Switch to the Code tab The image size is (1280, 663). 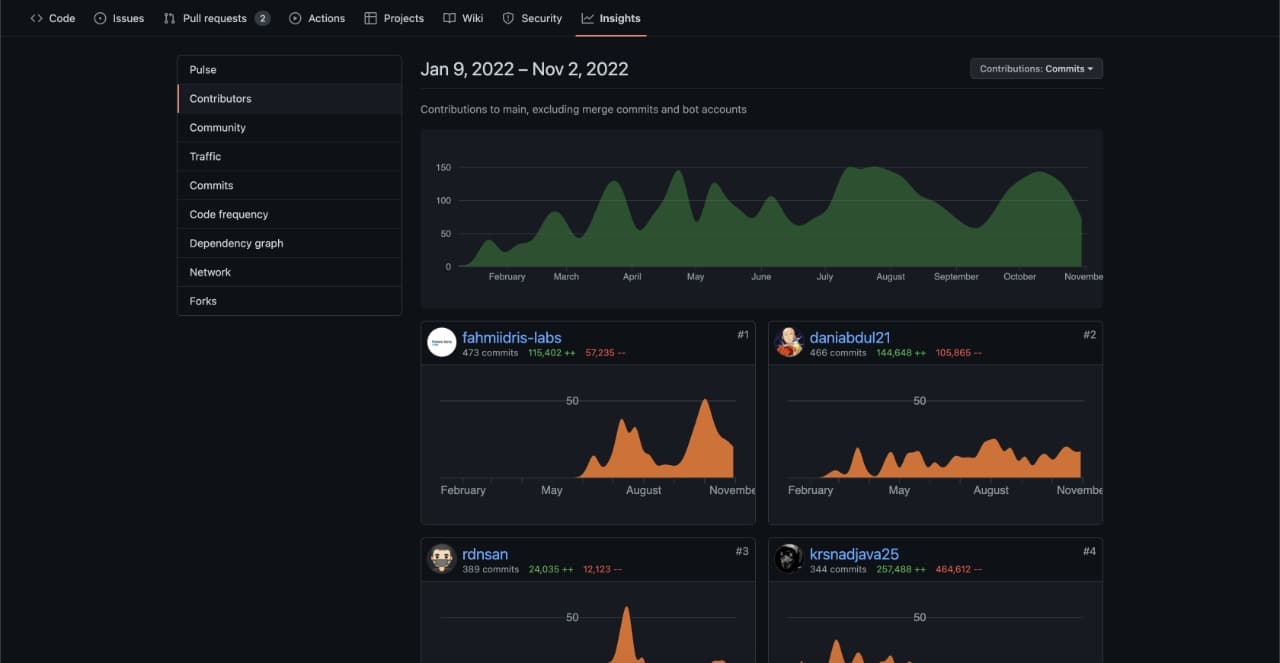point(53,18)
